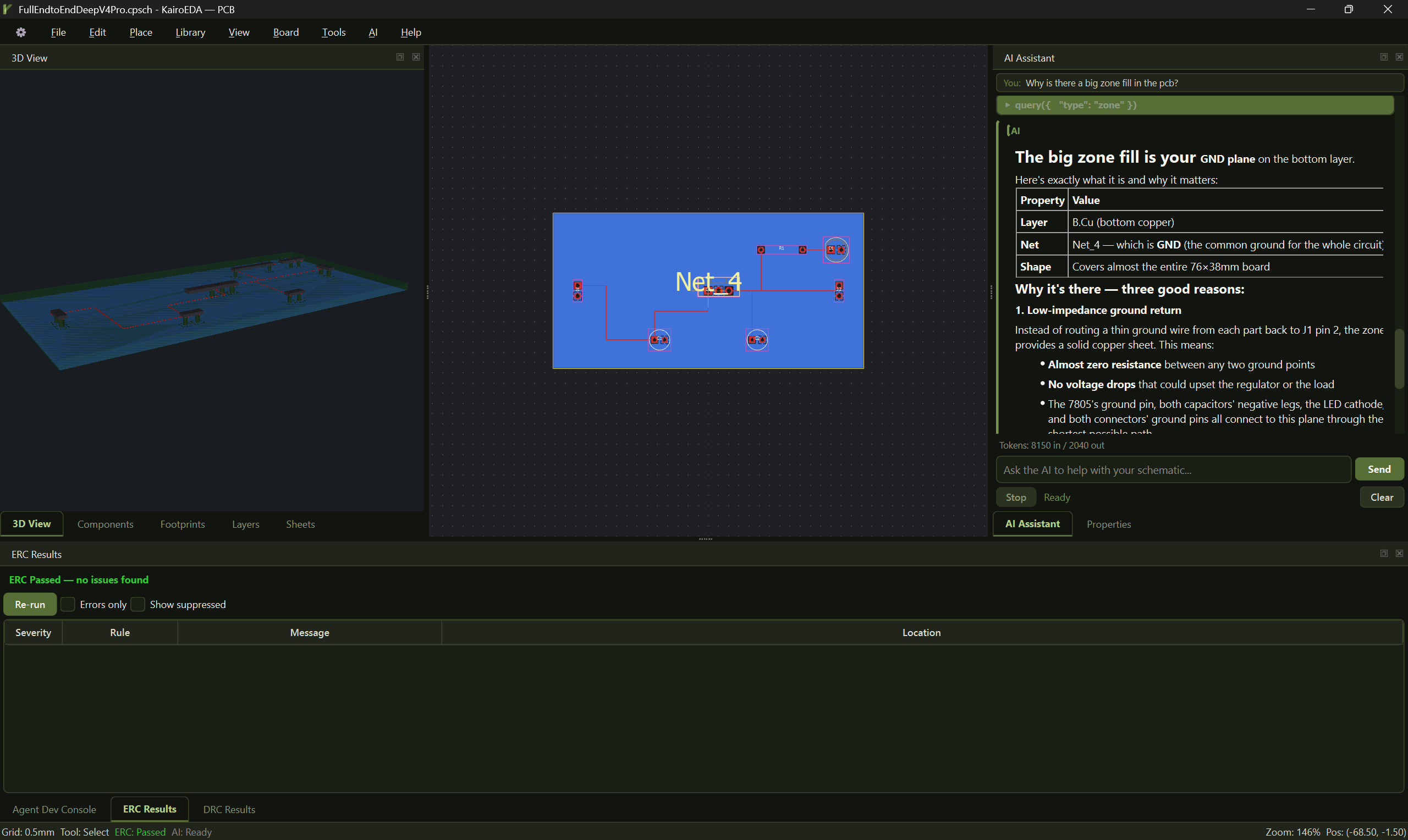
Task: Click the Grid: 0.5mm status entry
Action: pyautogui.click(x=28, y=832)
